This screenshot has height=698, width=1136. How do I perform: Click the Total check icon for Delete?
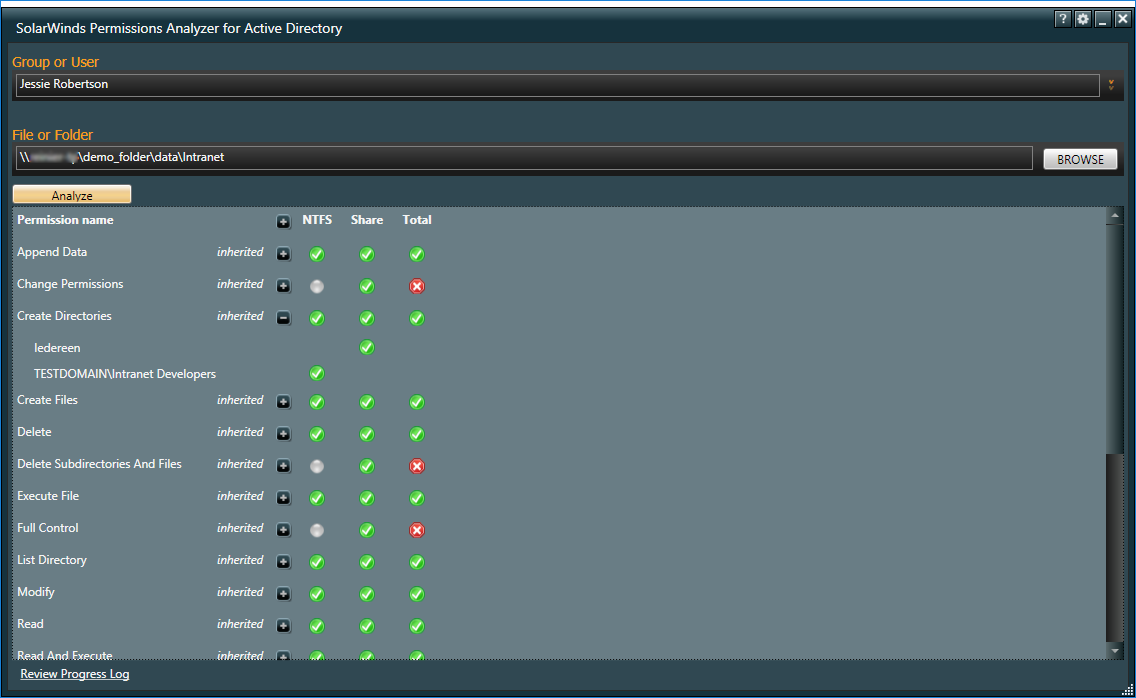click(417, 434)
